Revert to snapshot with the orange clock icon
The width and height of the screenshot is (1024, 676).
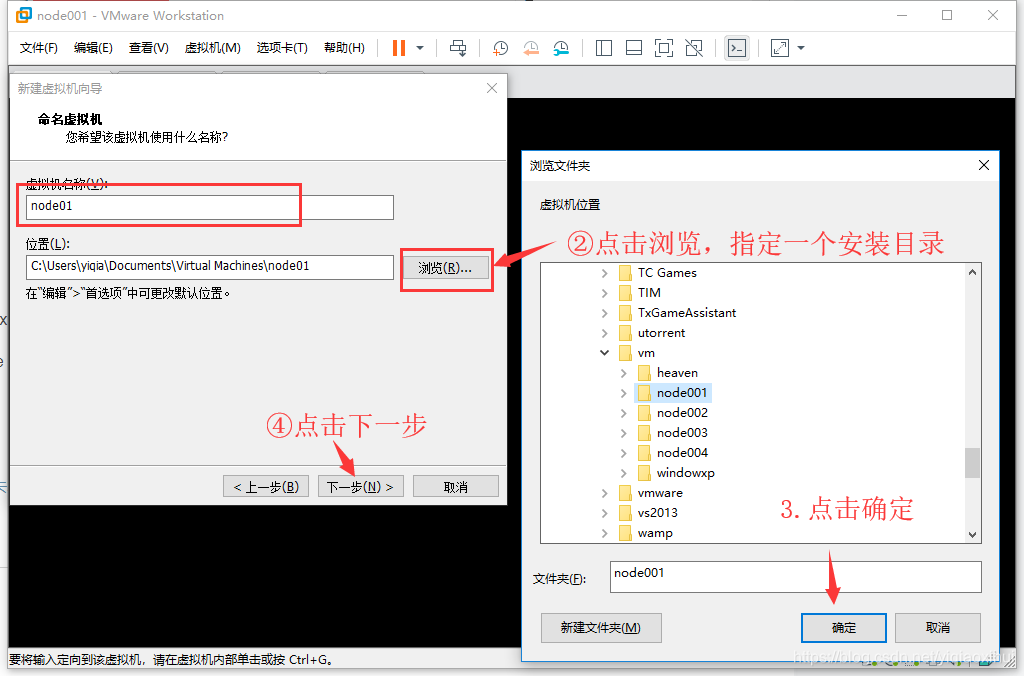531,48
